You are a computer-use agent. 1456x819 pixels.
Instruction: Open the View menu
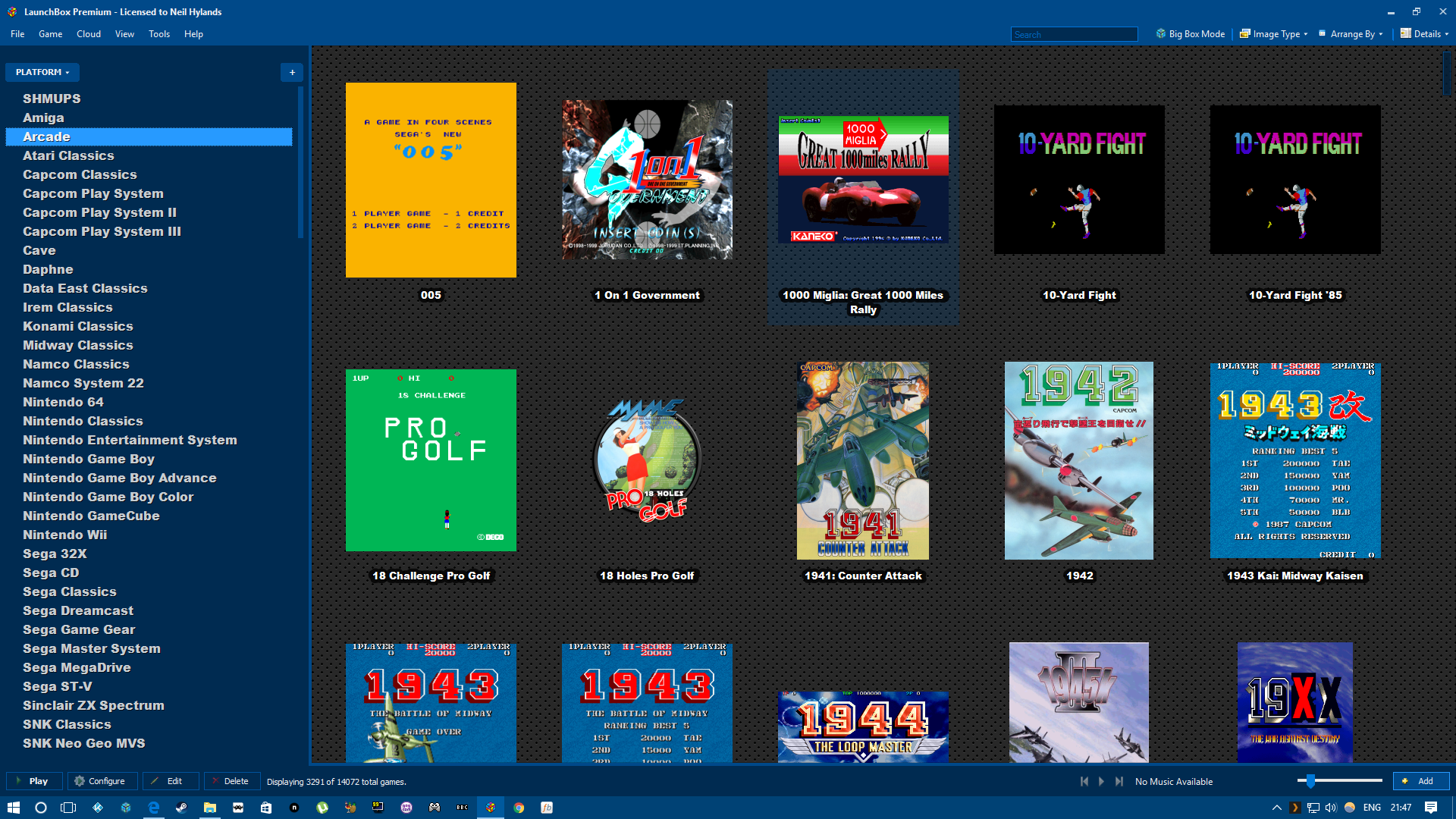(124, 34)
